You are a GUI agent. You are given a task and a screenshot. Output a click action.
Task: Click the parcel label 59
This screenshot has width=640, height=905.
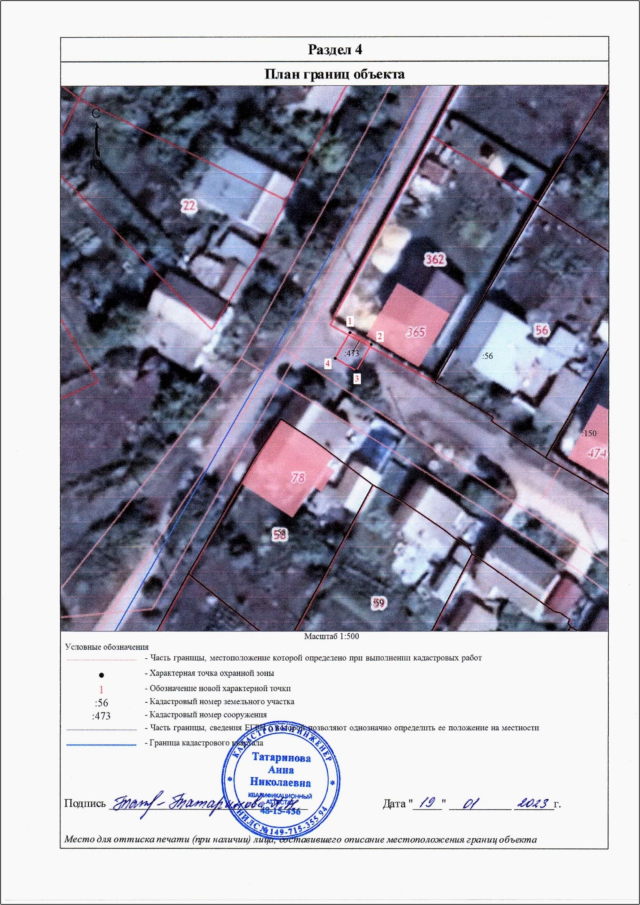[378, 603]
